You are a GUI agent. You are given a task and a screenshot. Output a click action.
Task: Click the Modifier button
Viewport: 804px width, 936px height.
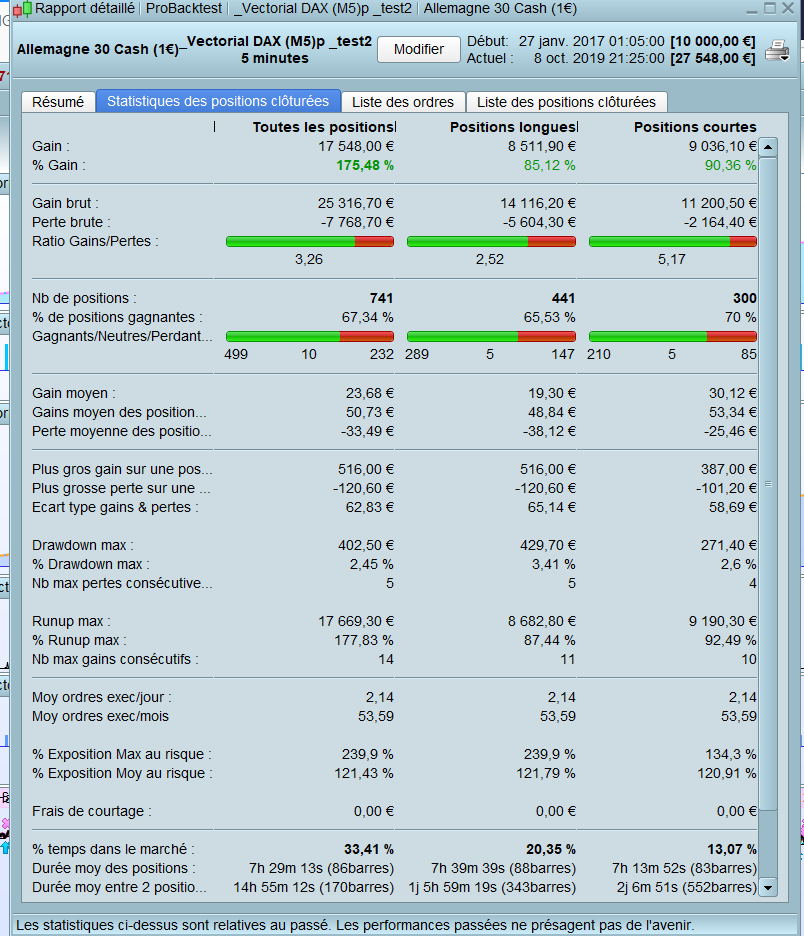coord(419,49)
